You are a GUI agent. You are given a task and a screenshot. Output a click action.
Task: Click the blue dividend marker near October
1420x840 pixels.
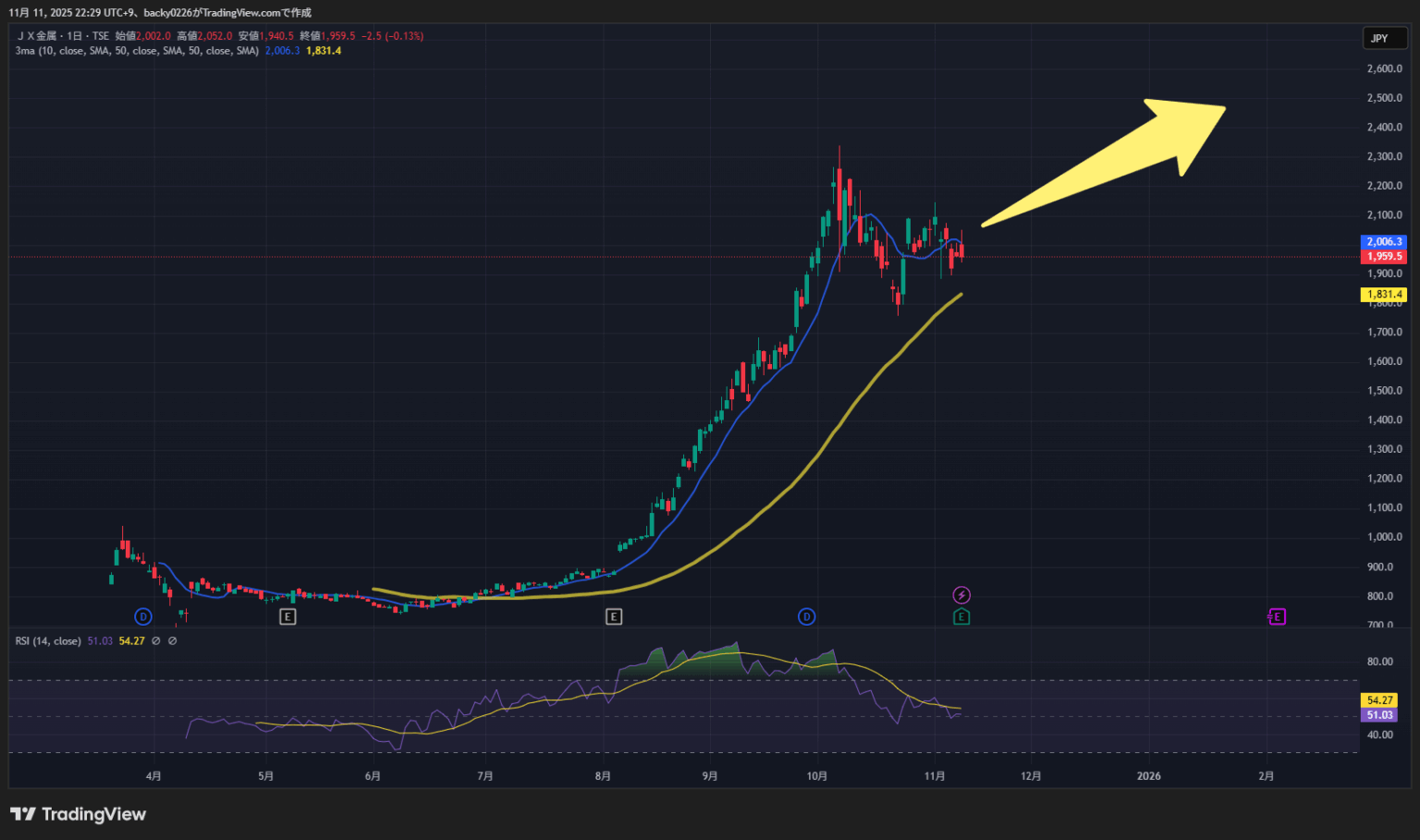pyautogui.click(x=807, y=616)
